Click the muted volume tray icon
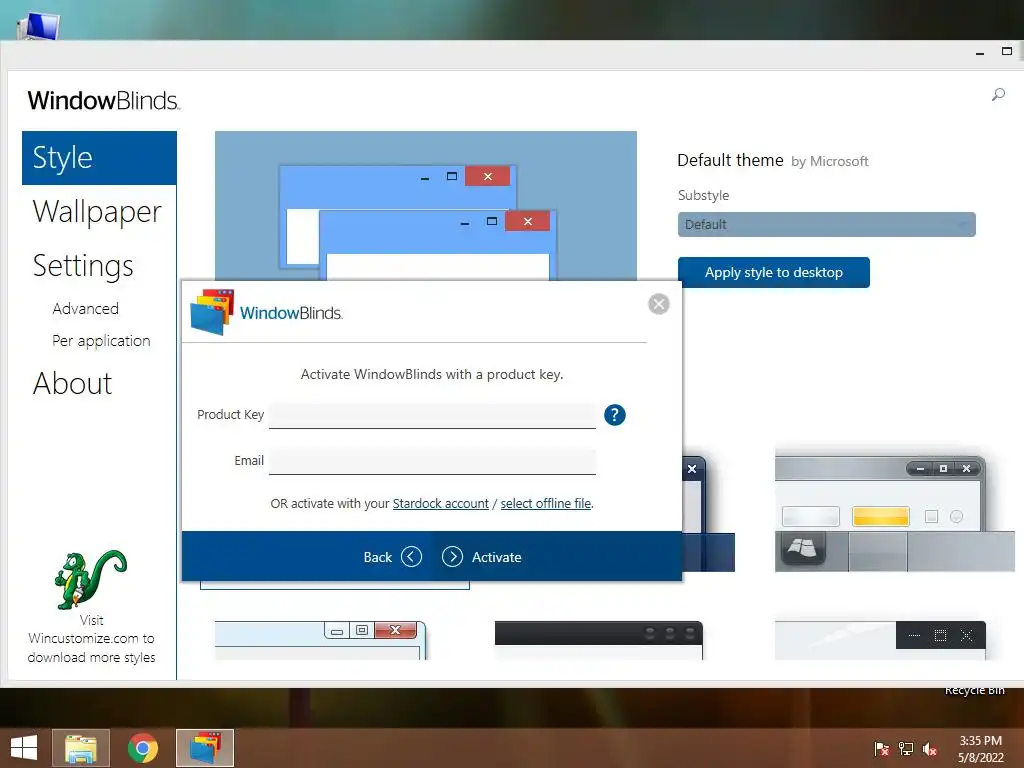 tap(930, 749)
